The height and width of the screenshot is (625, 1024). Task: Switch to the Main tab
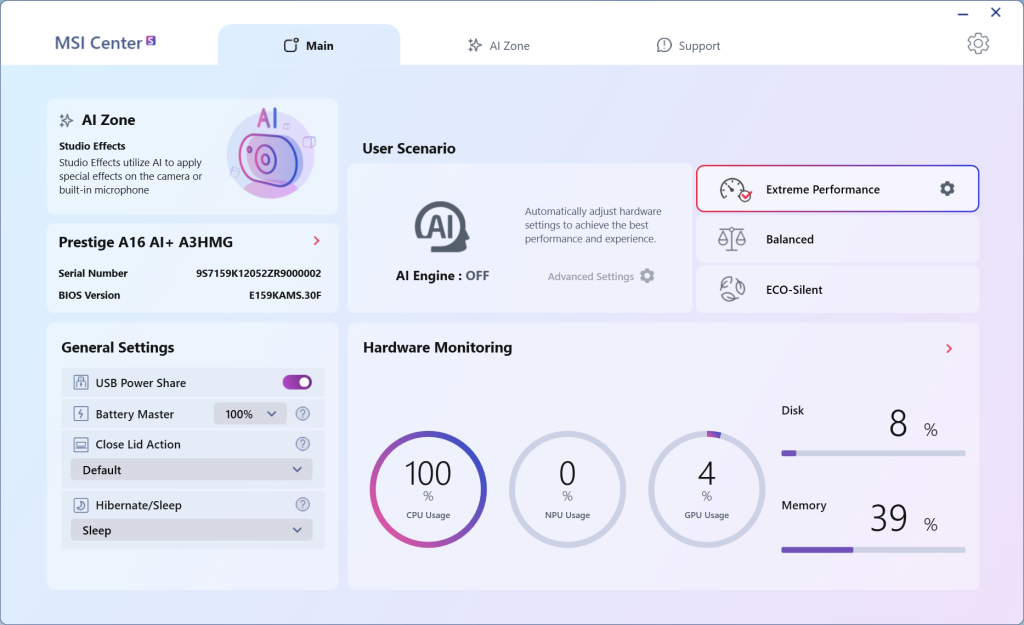309,45
